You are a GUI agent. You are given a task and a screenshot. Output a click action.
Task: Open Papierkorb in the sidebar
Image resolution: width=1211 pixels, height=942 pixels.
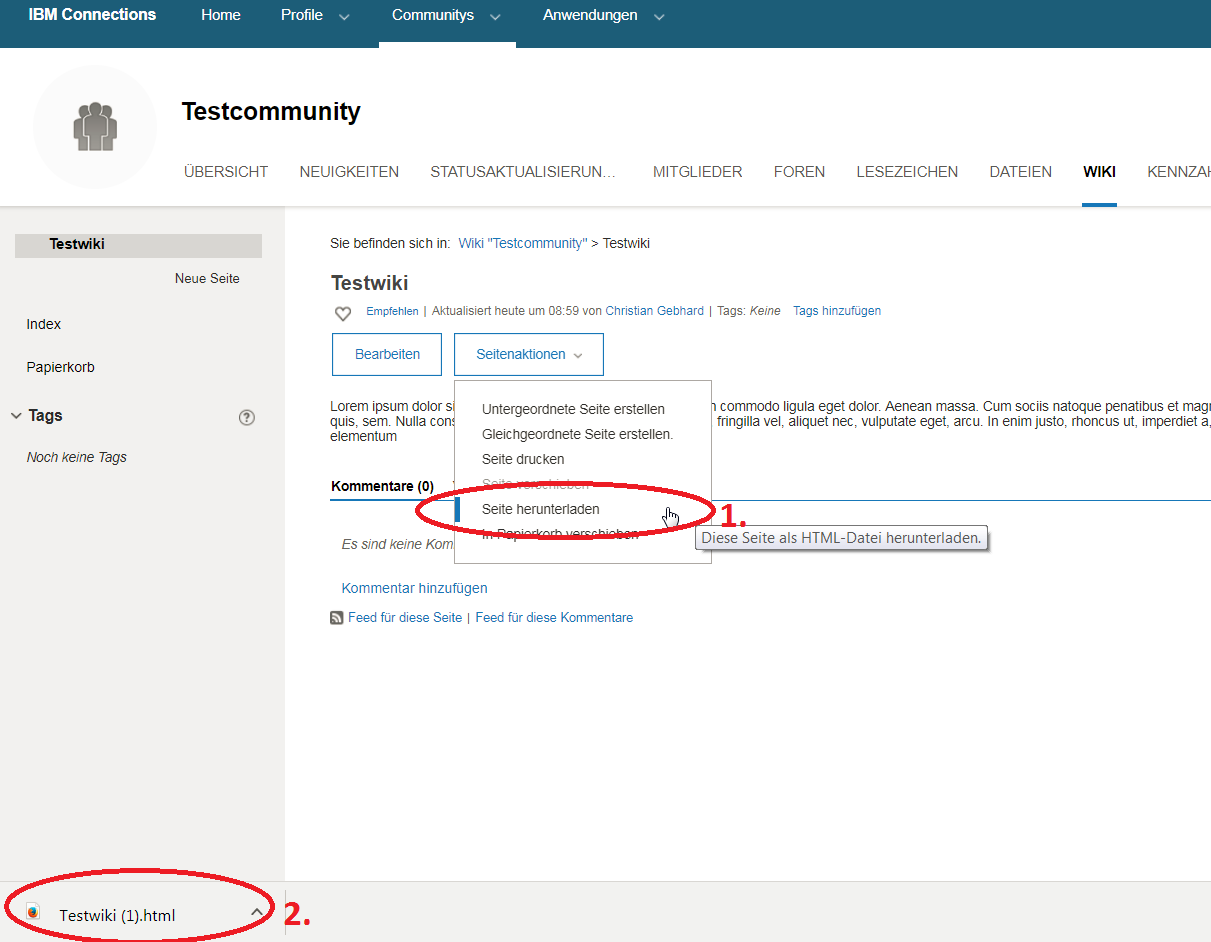point(61,367)
